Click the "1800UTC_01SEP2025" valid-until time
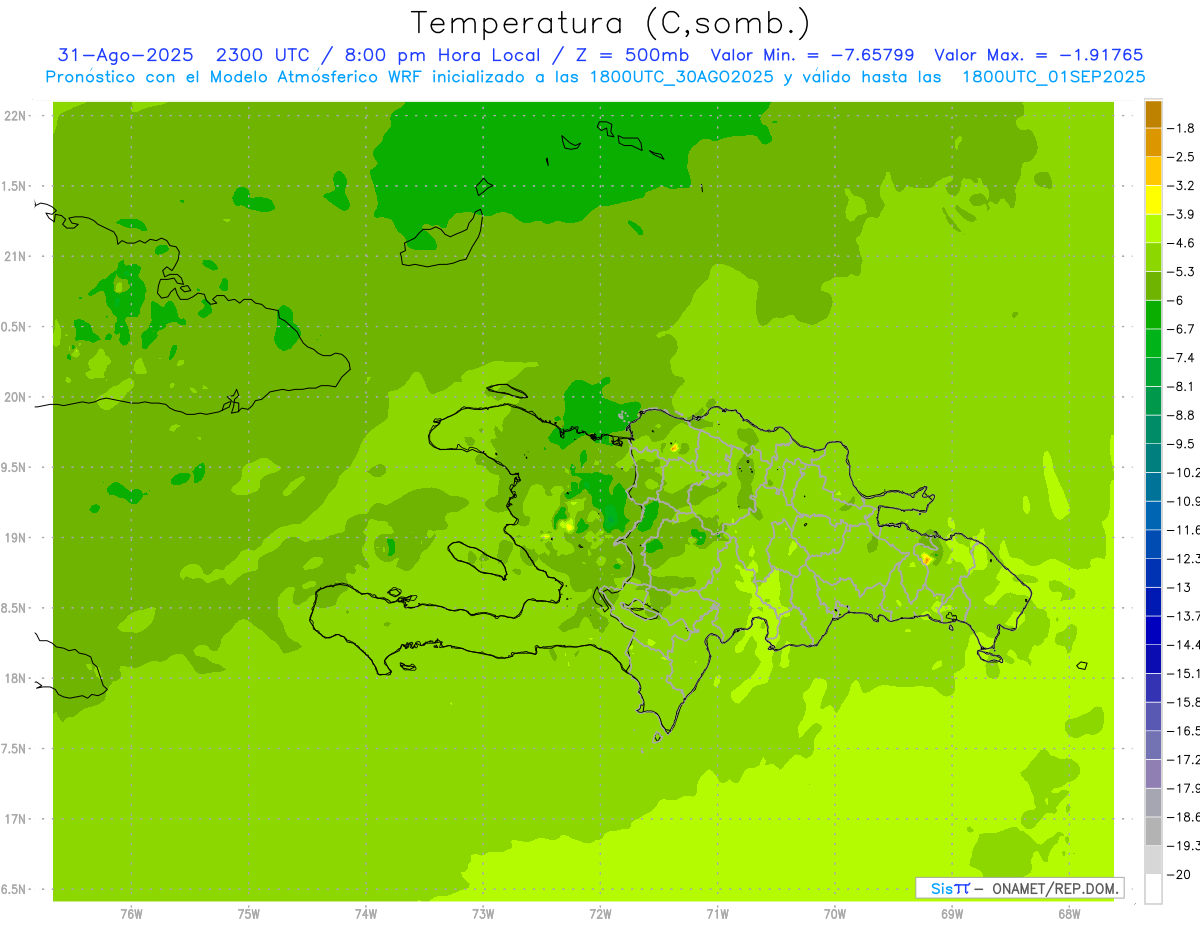Screen dimensions: 1200x927 1054,77
